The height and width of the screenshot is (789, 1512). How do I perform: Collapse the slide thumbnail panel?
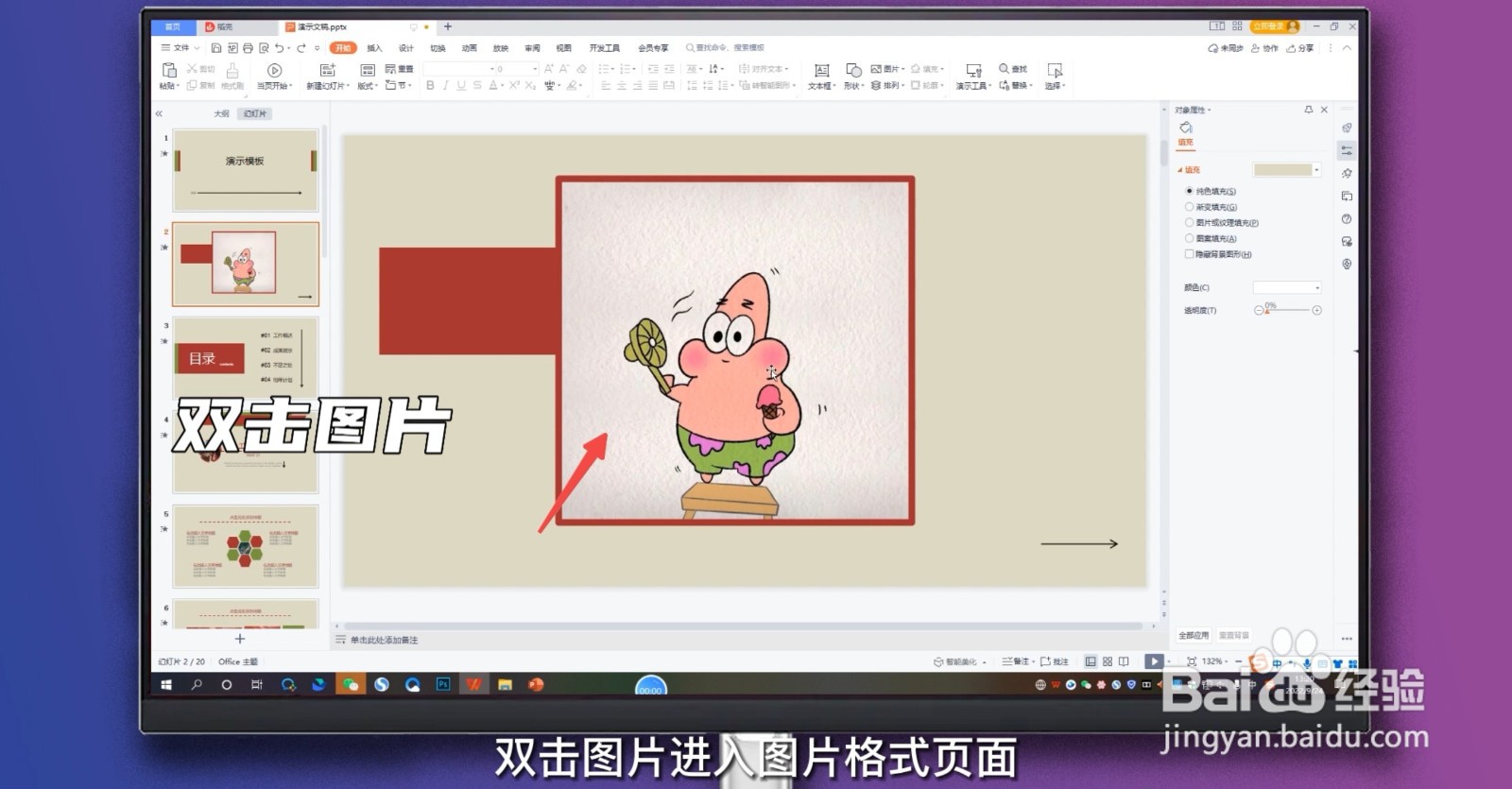coord(159,113)
